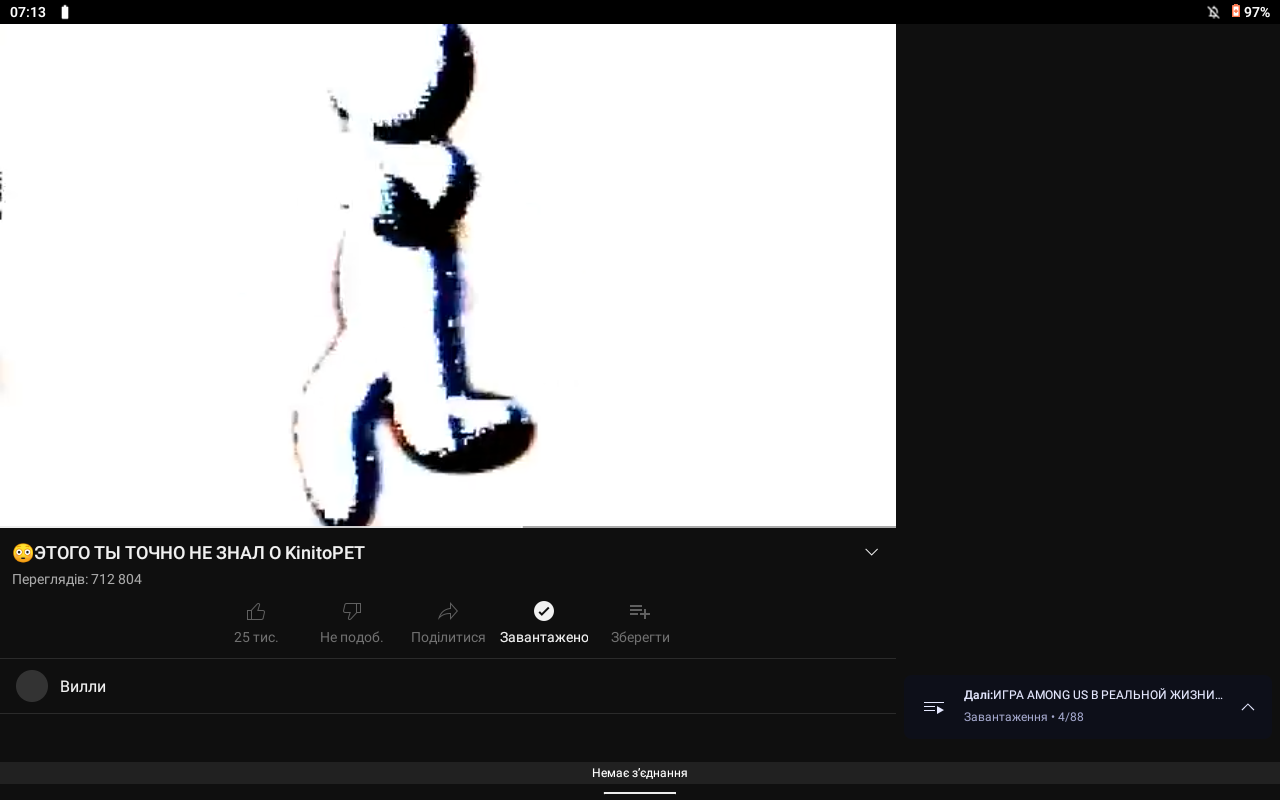The height and width of the screenshot is (800, 1280).
Task: Tap the Поділитися share arrow icon
Action: (448, 611)
